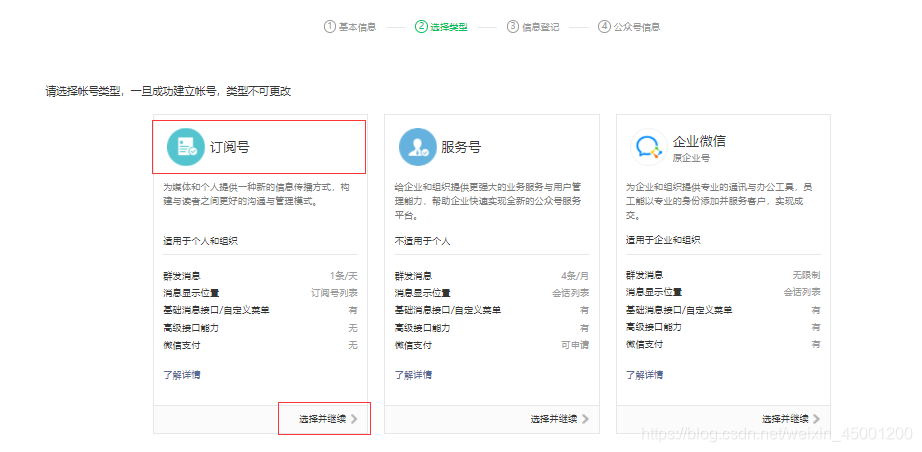Open 了解详情 link in 企业微信 card

tap(644, 374)
